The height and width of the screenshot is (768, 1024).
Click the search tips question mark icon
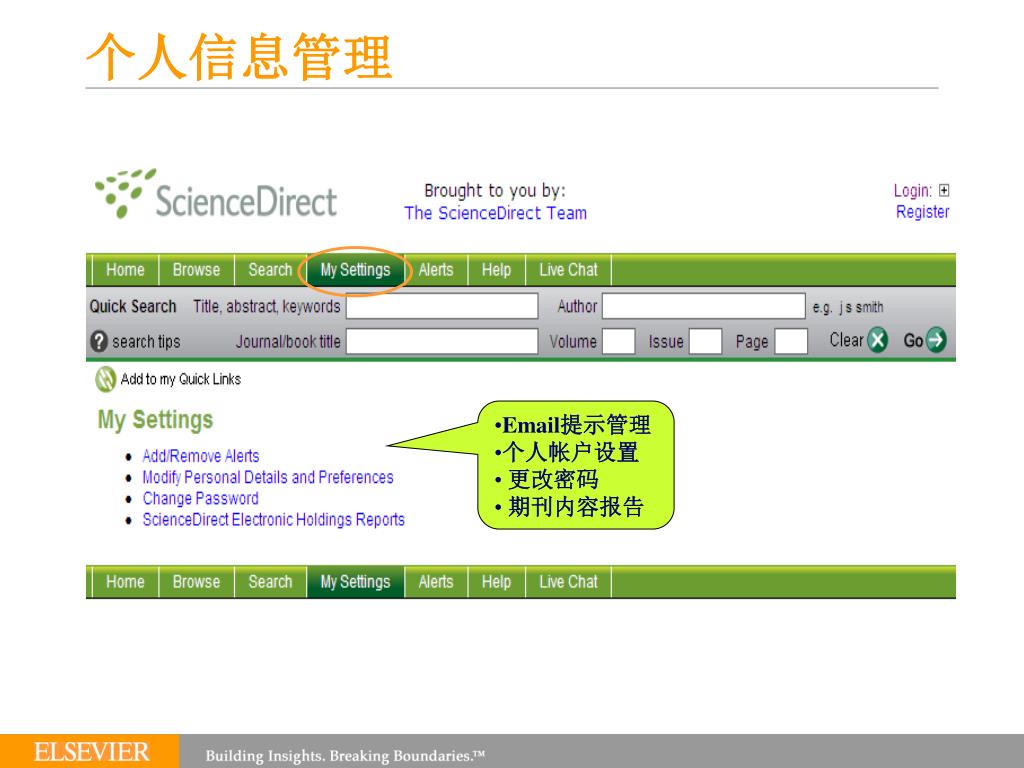[x=99, y=341]
